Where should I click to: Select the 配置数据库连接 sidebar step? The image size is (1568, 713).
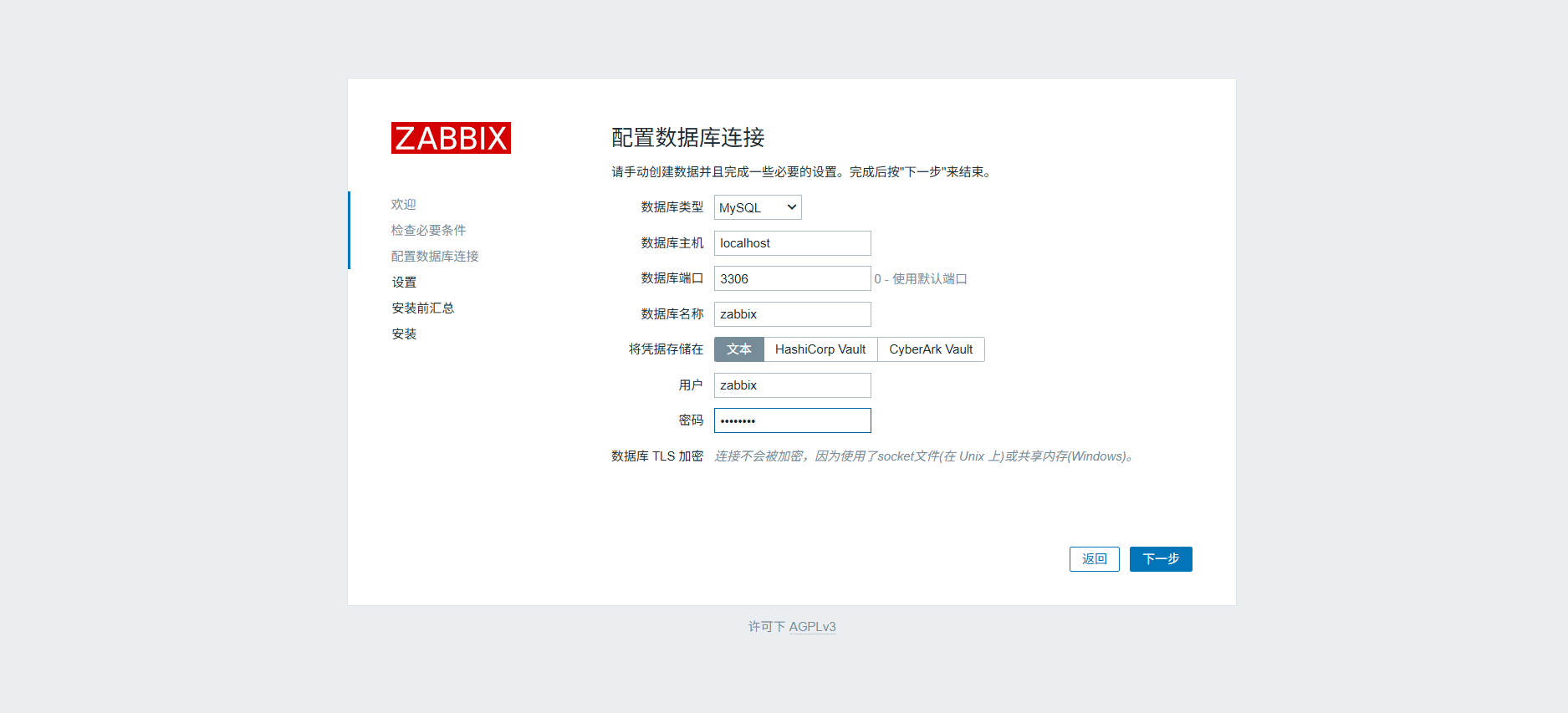[435, 257]
